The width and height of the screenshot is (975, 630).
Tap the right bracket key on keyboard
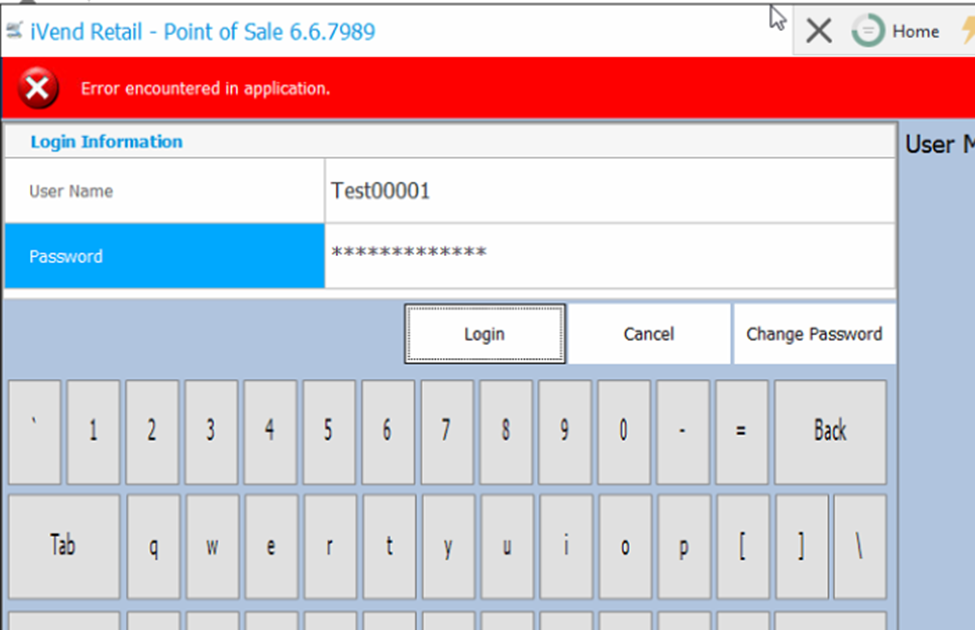click(802, 547)
